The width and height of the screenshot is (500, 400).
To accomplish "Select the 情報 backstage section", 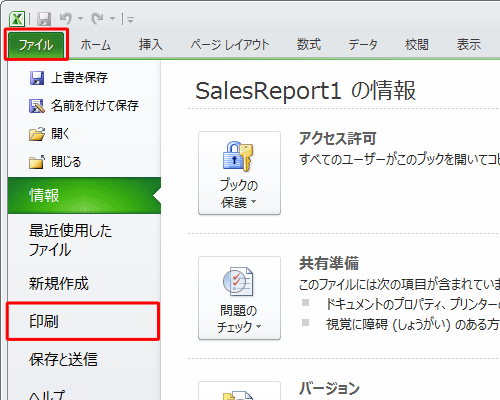I will tap(84, 195).
